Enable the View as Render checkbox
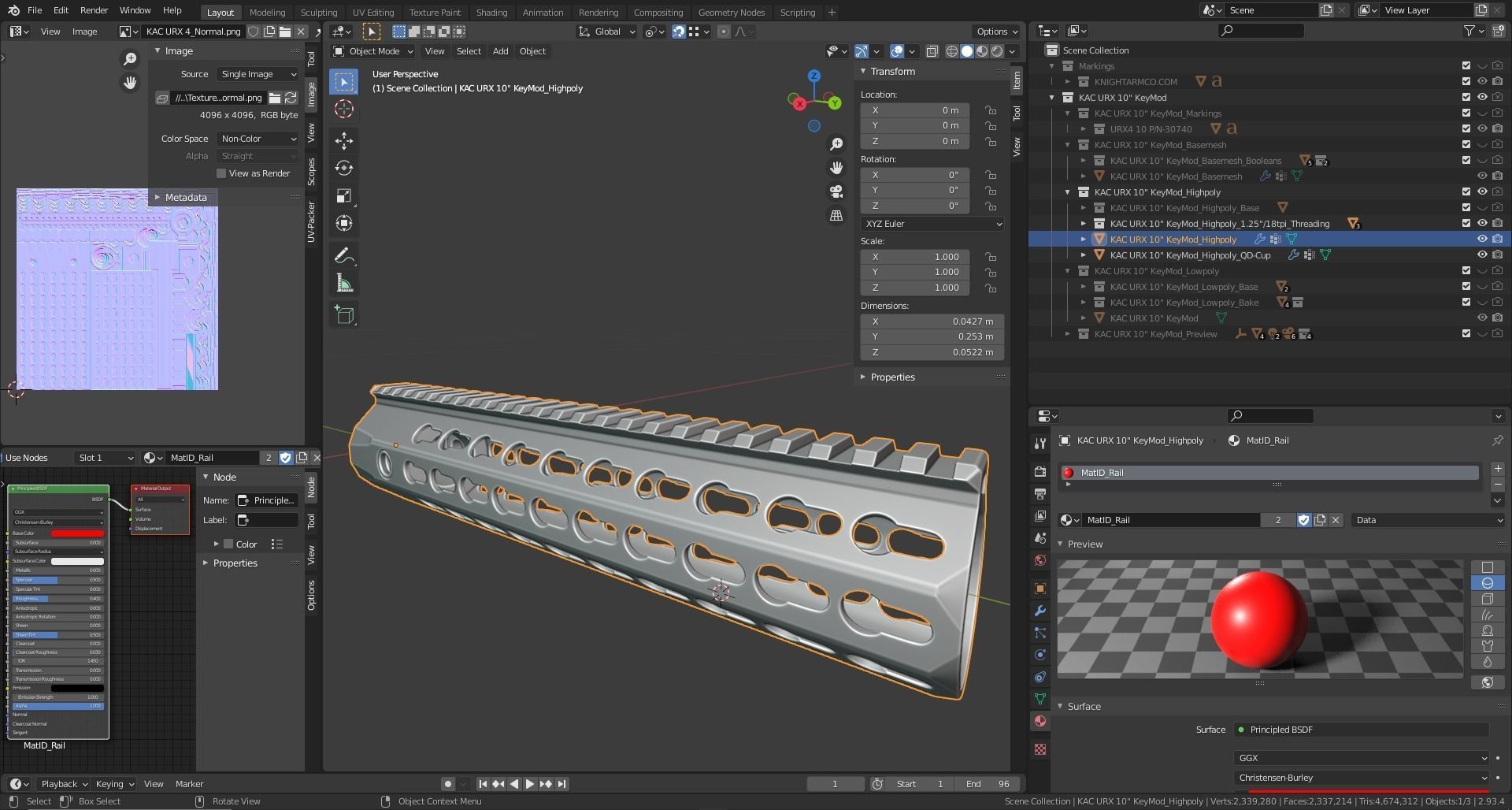Image resolution: width=1512 pixels, height=810 pixels. pyautogui.click(x=221, y=173)
